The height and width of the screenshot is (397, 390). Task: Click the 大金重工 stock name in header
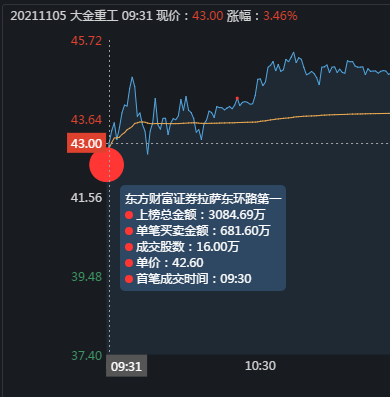(94, 16)
